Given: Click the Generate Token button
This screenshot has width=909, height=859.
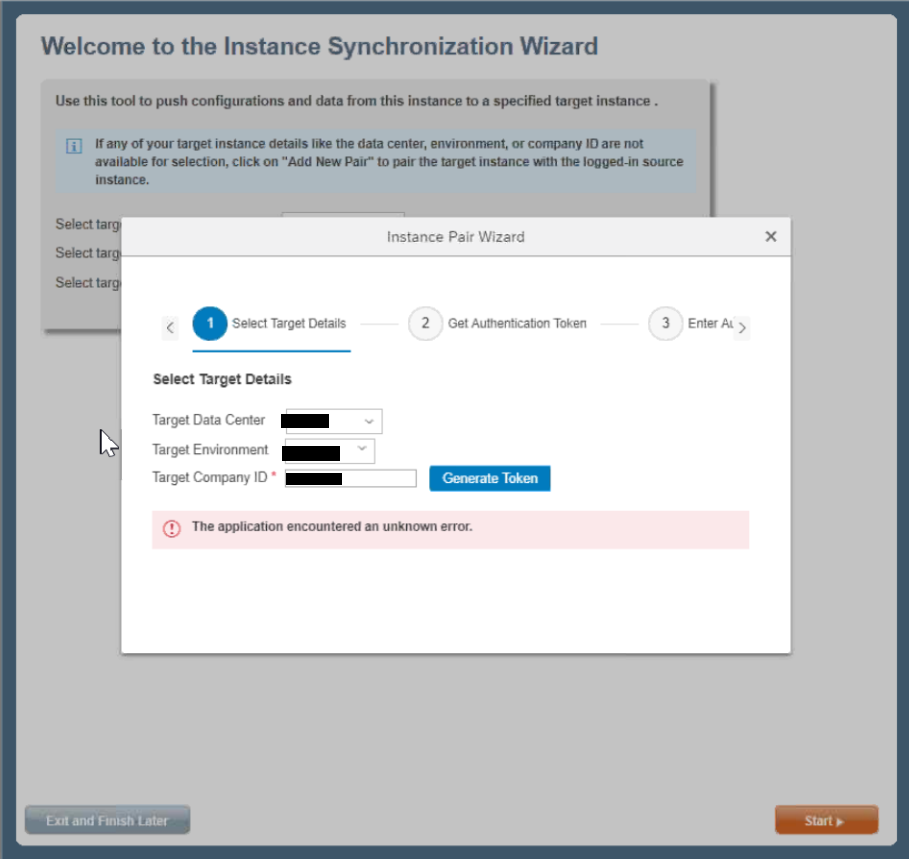Looking at the screenshot, I should click(x=490, y=478).
